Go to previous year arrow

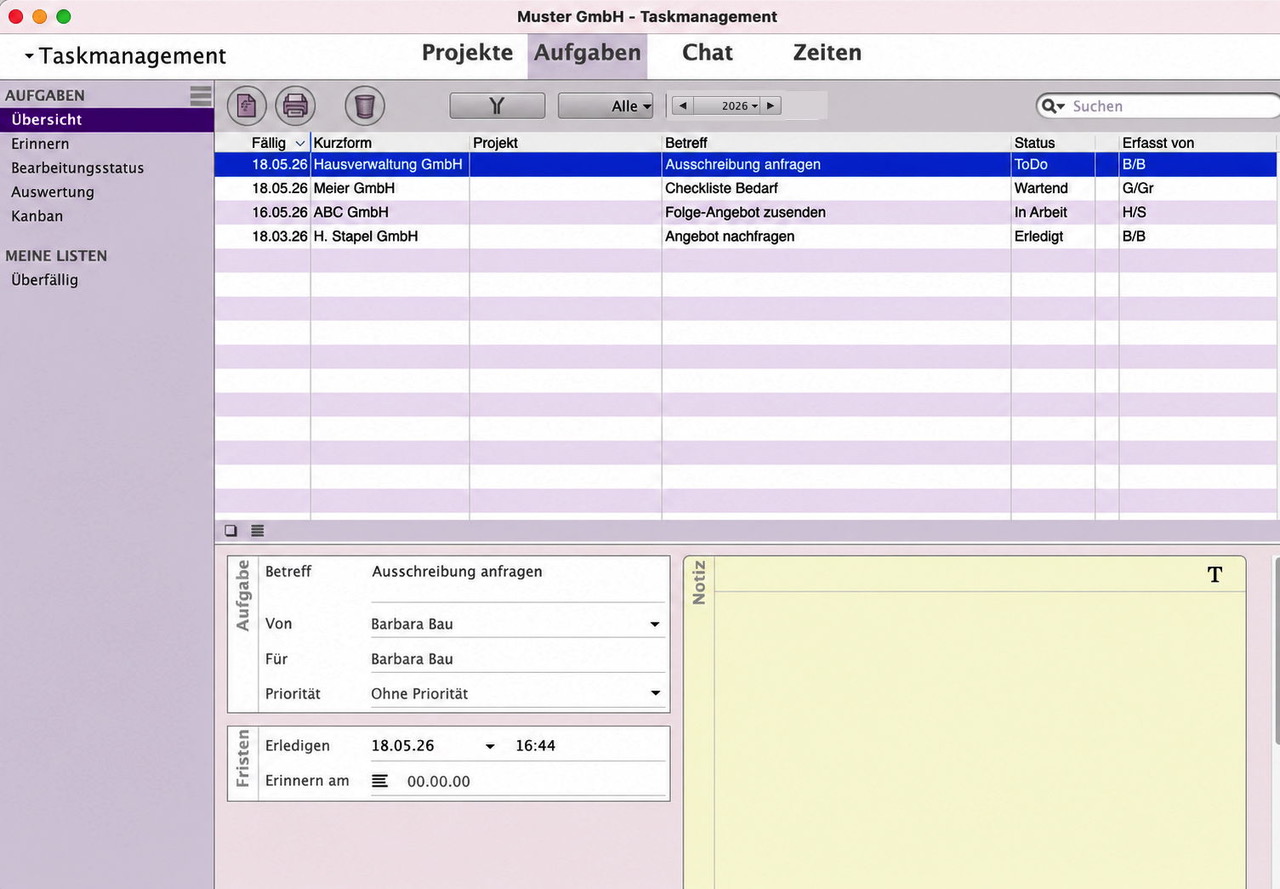coord(681,106)
